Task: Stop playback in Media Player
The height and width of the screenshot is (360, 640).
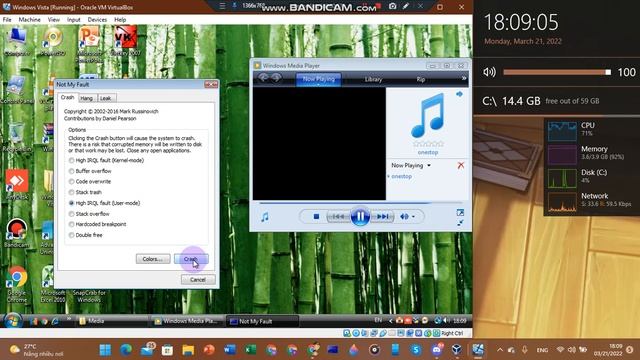Action: (x=316, y=217)
